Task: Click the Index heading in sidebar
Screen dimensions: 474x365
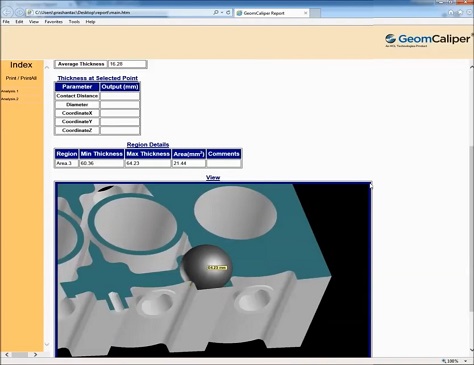Action: 21,65
